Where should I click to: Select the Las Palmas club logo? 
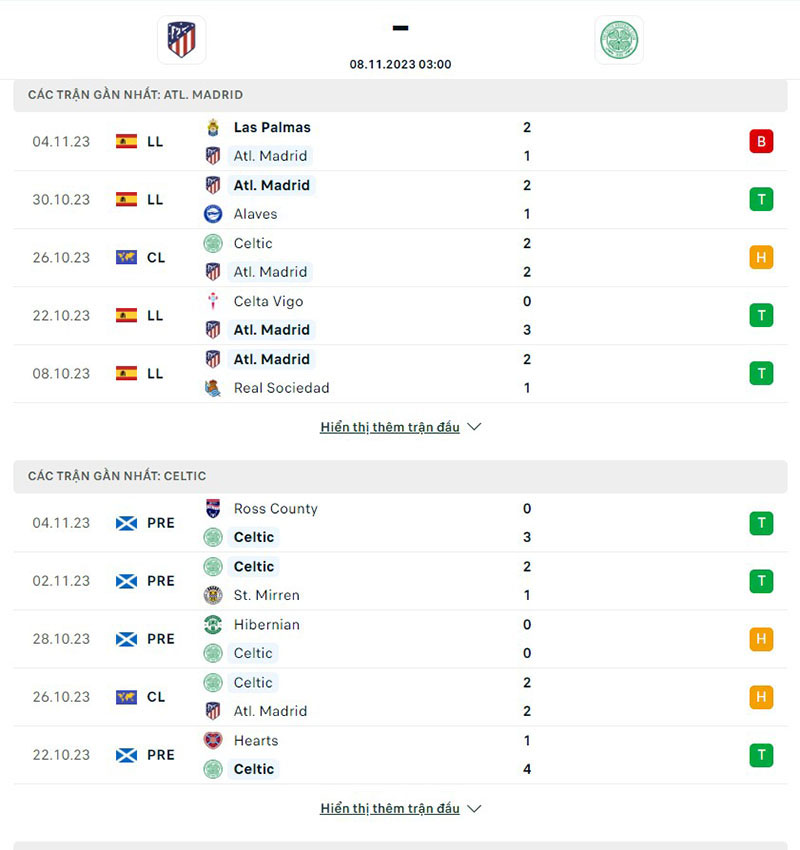(x=212, y=127)
